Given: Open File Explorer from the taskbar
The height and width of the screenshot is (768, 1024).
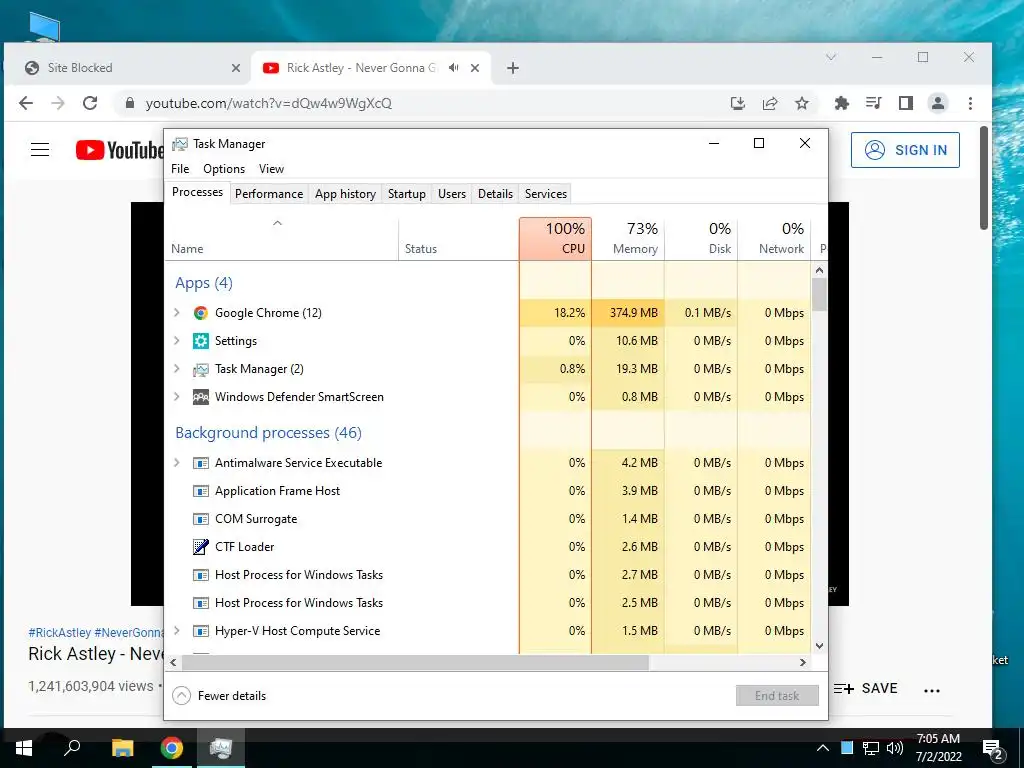Looking at the screenshot, I should (122, 748).
